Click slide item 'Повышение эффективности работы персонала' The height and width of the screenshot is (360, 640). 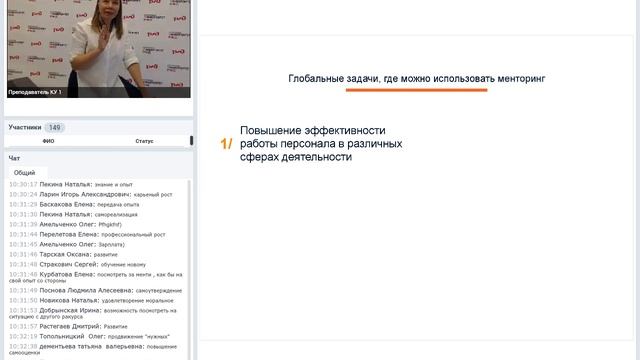click(321, 144)
